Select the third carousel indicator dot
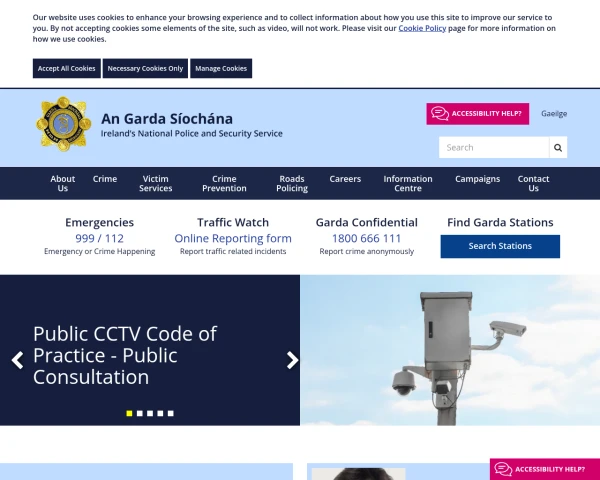The image size is (600, 480). 150,413
